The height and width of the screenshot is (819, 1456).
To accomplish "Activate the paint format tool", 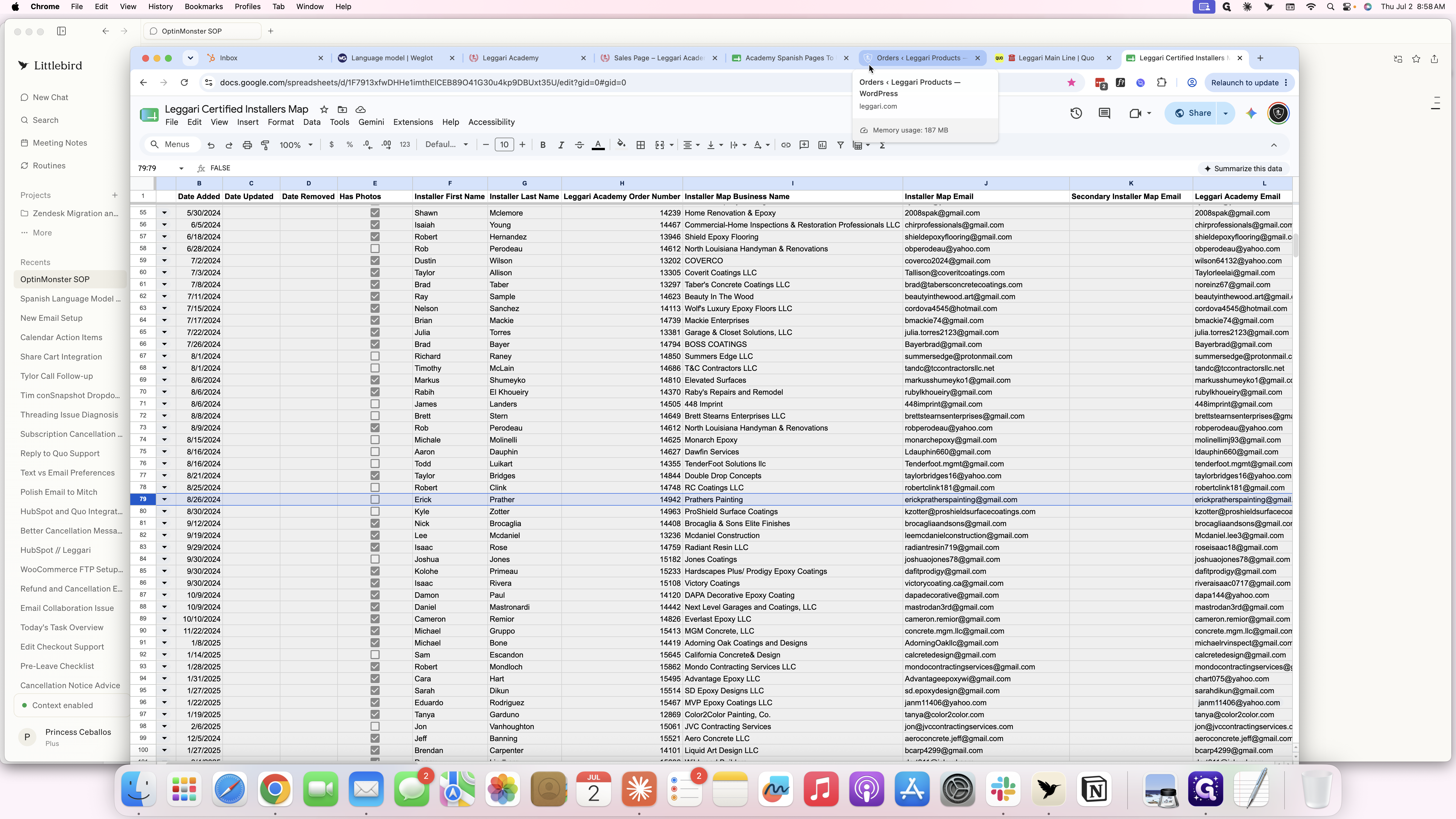I will pos(265,145).
